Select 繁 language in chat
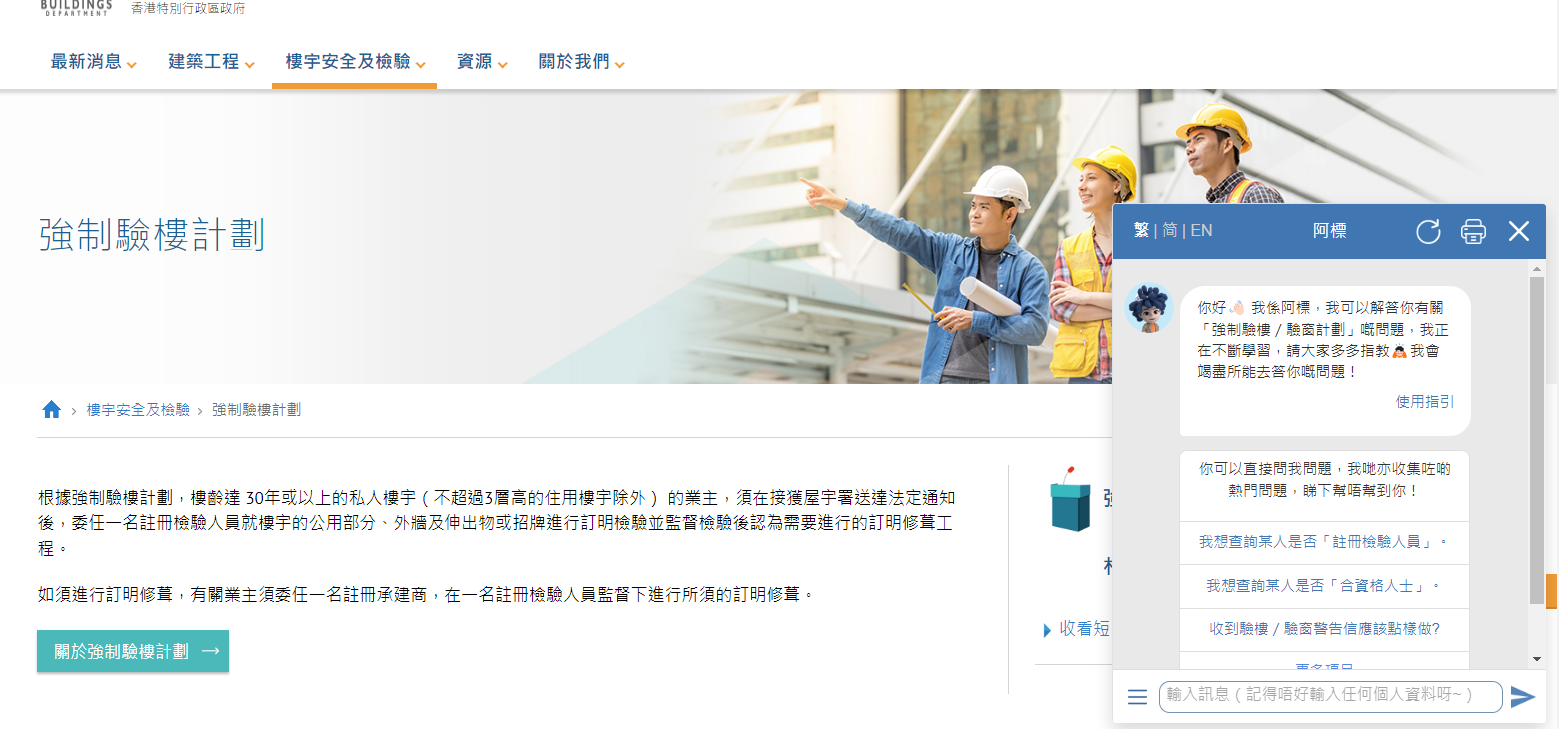This screenshot has height=729, width=1559. [1141, 230]
